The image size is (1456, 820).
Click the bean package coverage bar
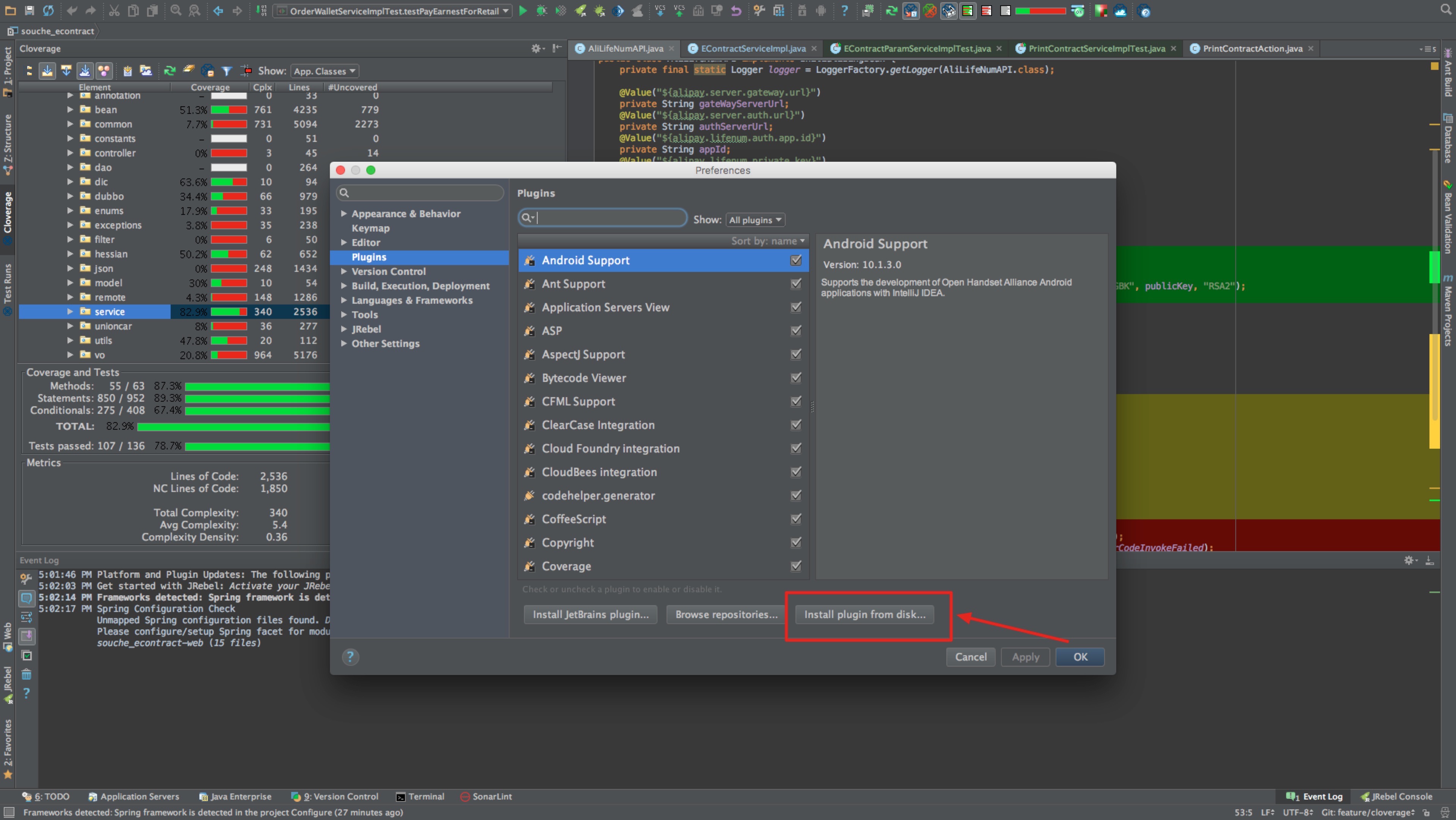click(x=228, y=110)
